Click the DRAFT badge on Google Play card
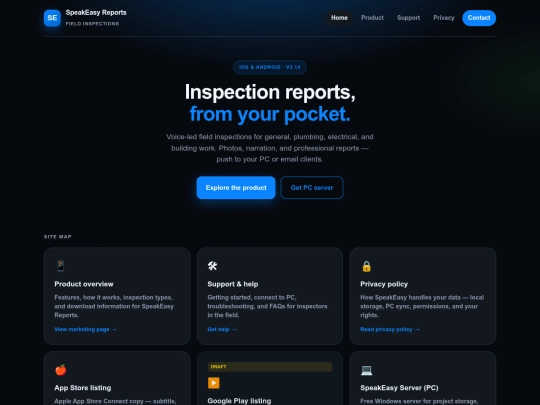 270,367
